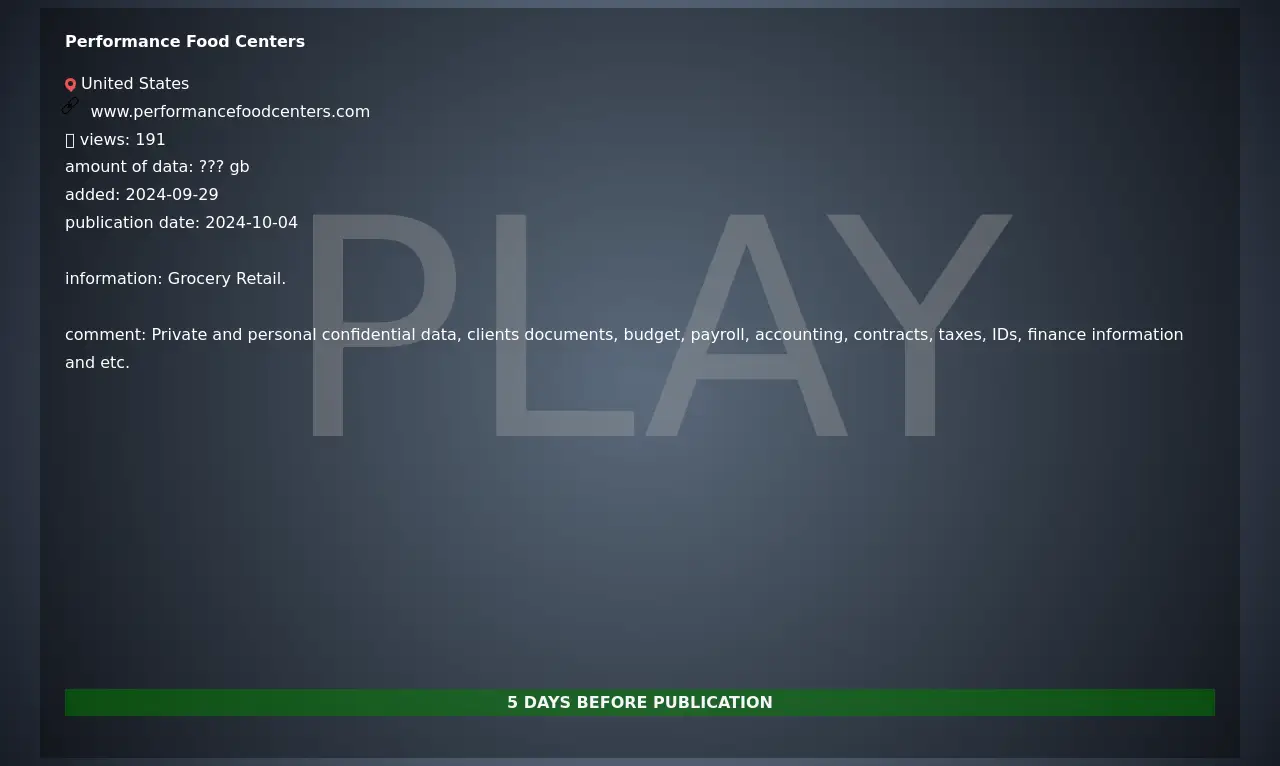The height and width of the screenshot is (766, 1280).
Task: Click the views count of 191
Action: [150, 140]
